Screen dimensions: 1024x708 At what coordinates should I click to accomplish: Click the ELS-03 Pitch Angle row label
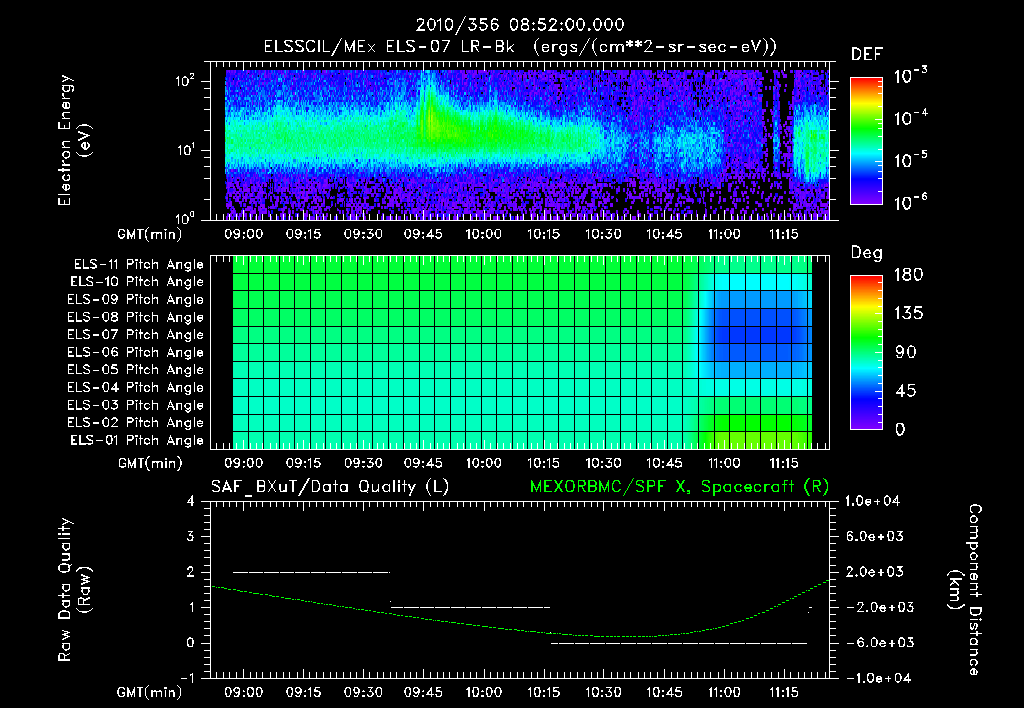tap(136, 405)
